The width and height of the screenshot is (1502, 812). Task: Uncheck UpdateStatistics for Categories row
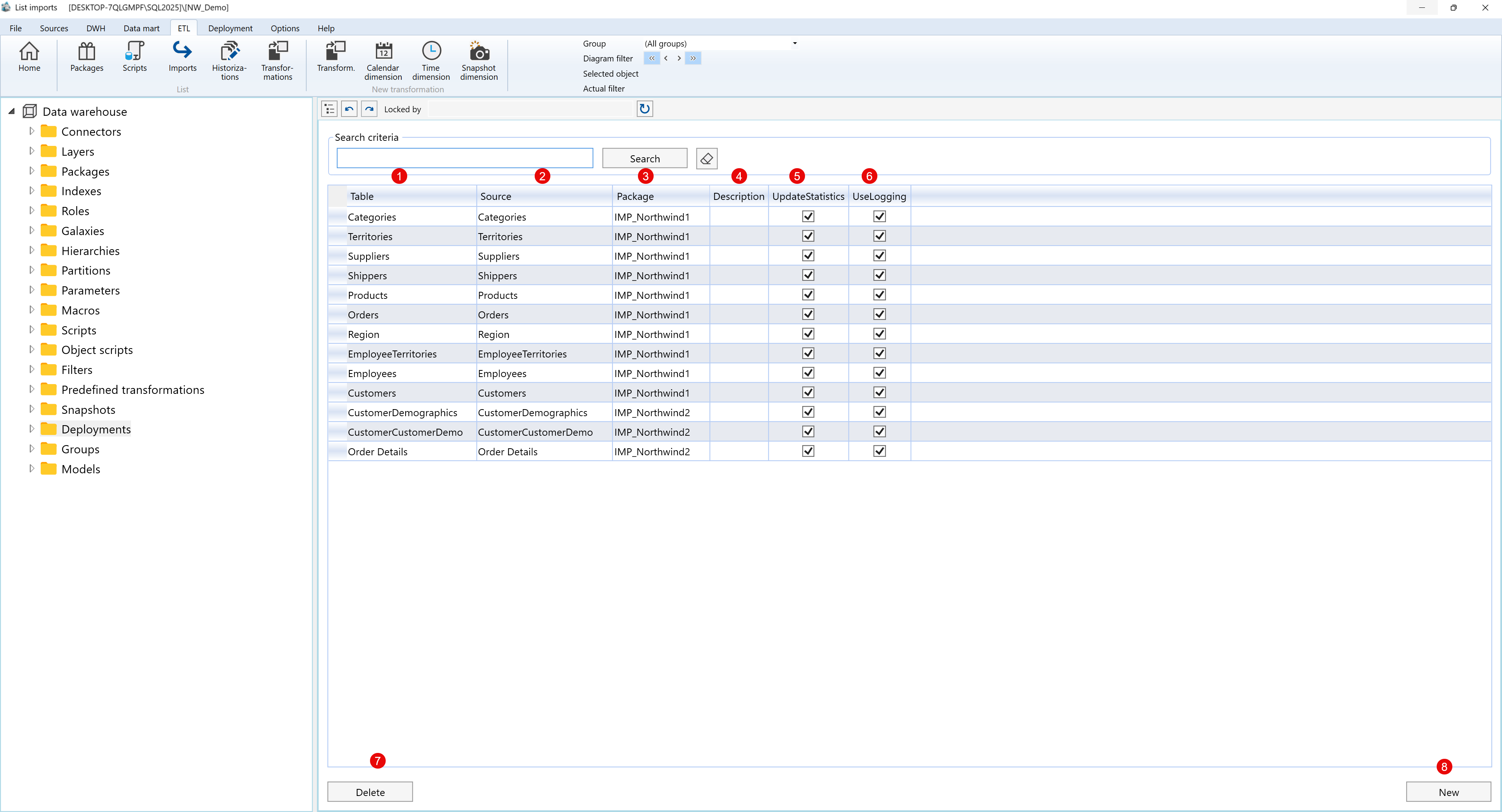pos(808,216)
